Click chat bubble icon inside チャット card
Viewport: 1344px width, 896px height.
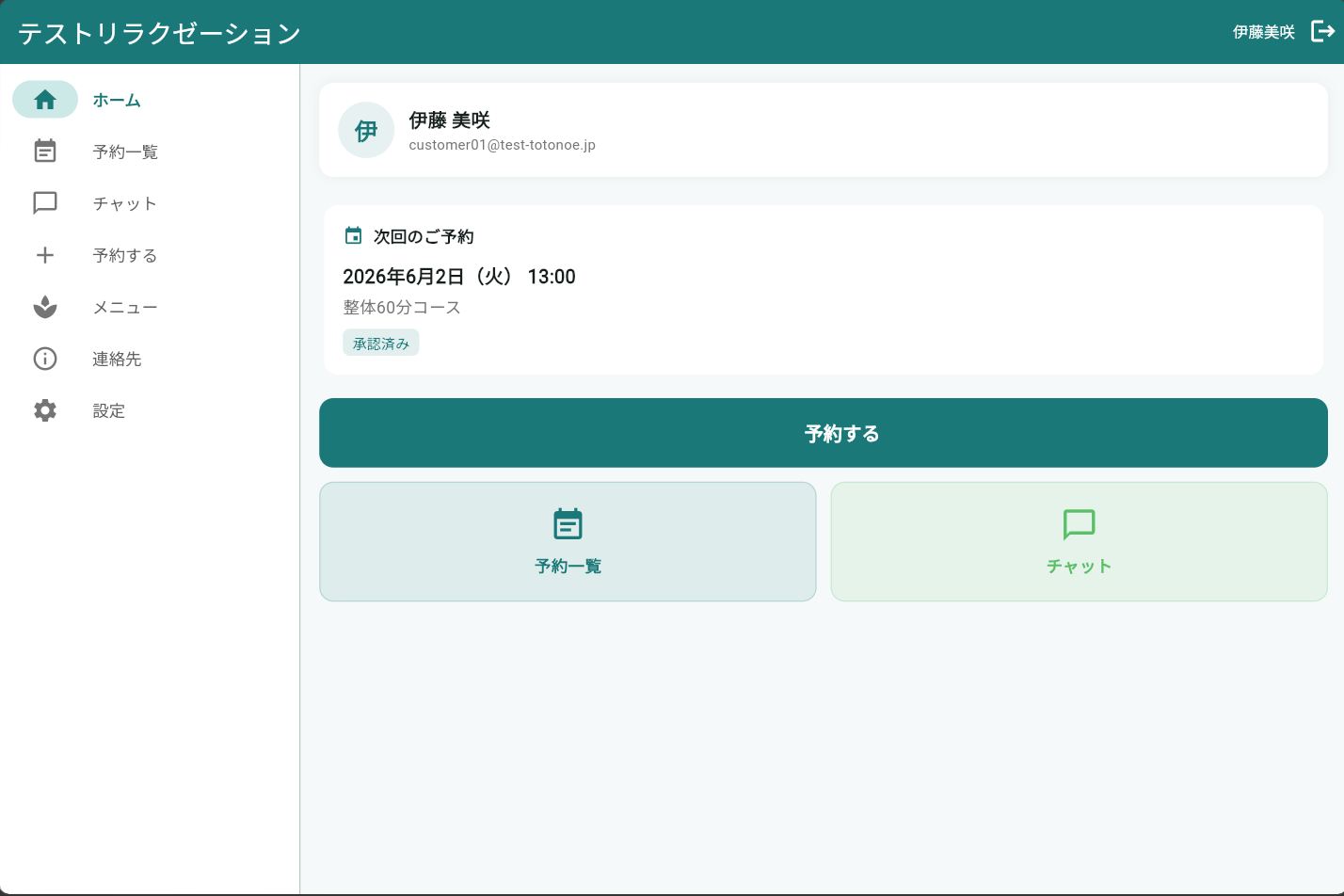pos(1079,524)
